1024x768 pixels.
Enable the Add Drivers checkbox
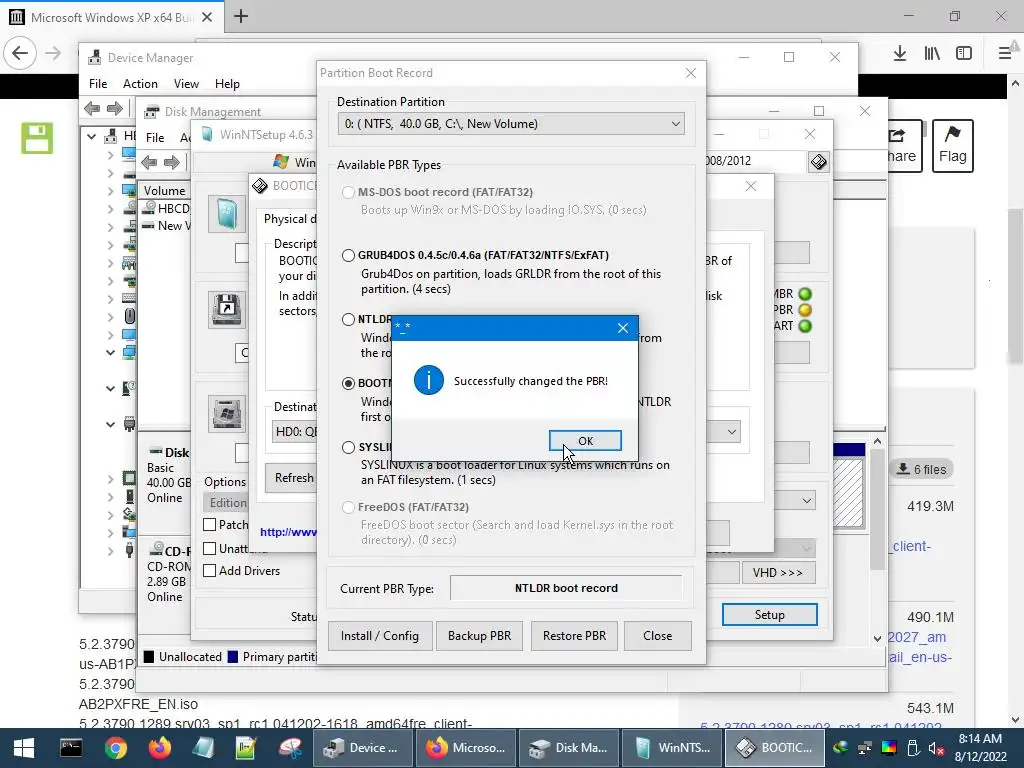[x=210, y=571]
